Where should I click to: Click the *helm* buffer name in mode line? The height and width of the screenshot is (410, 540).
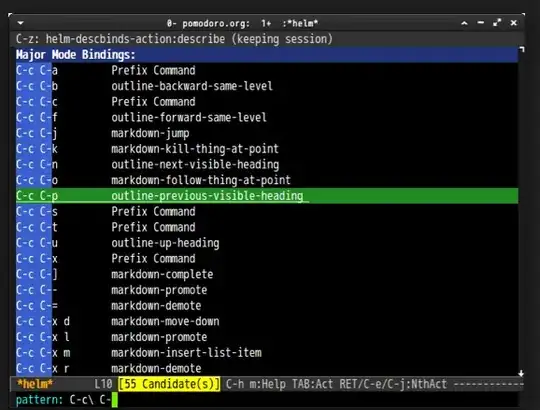[x=34, y=384]
